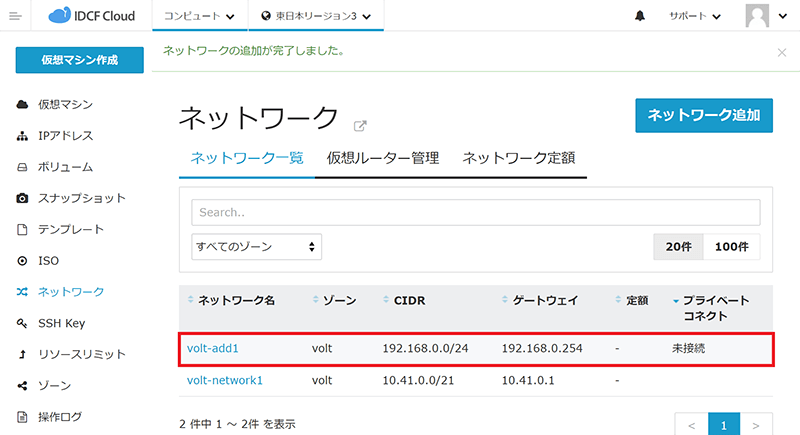
Task: Click the Search input field
Action: (475, 212)
